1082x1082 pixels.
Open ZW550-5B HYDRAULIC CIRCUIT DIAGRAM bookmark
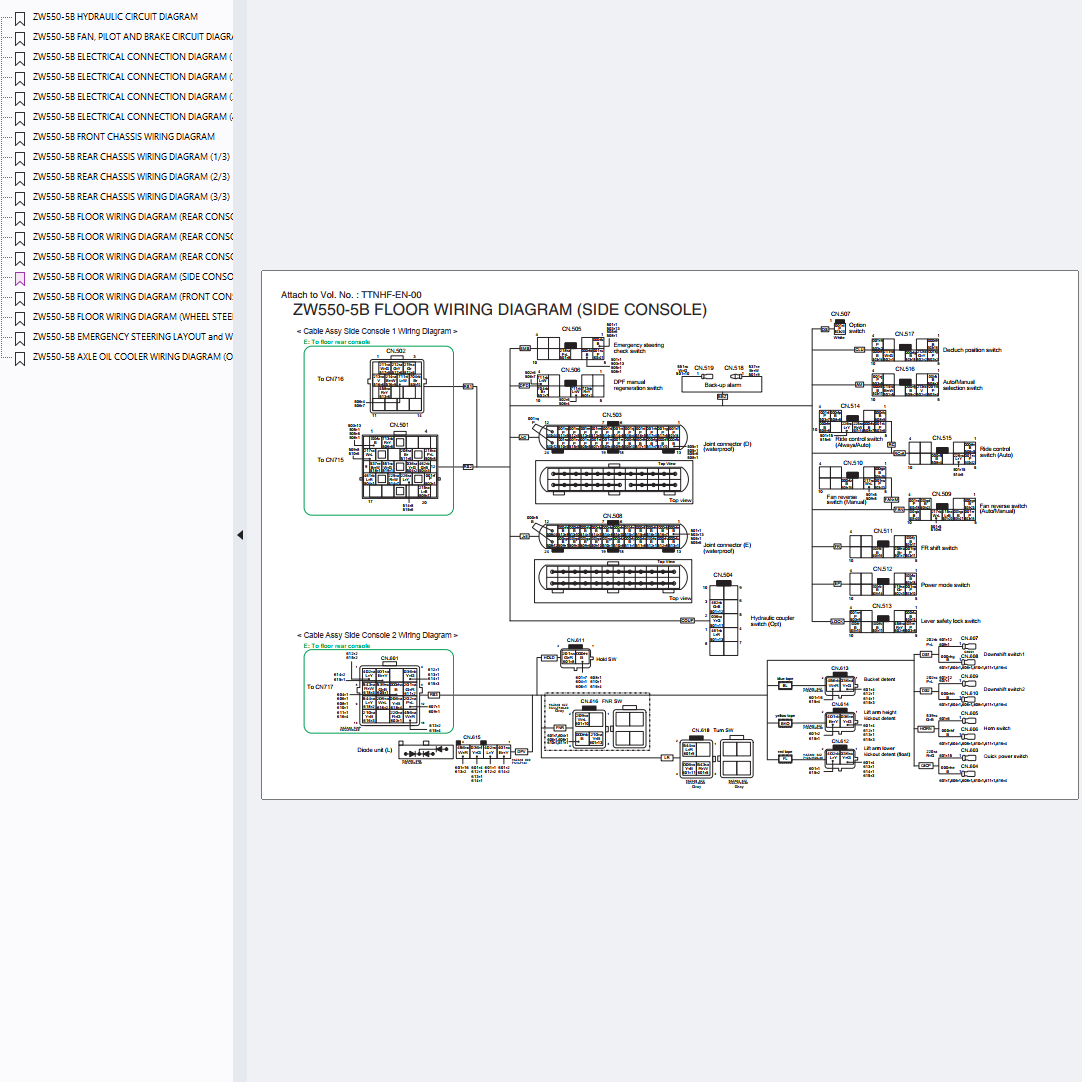pos(115,17)
